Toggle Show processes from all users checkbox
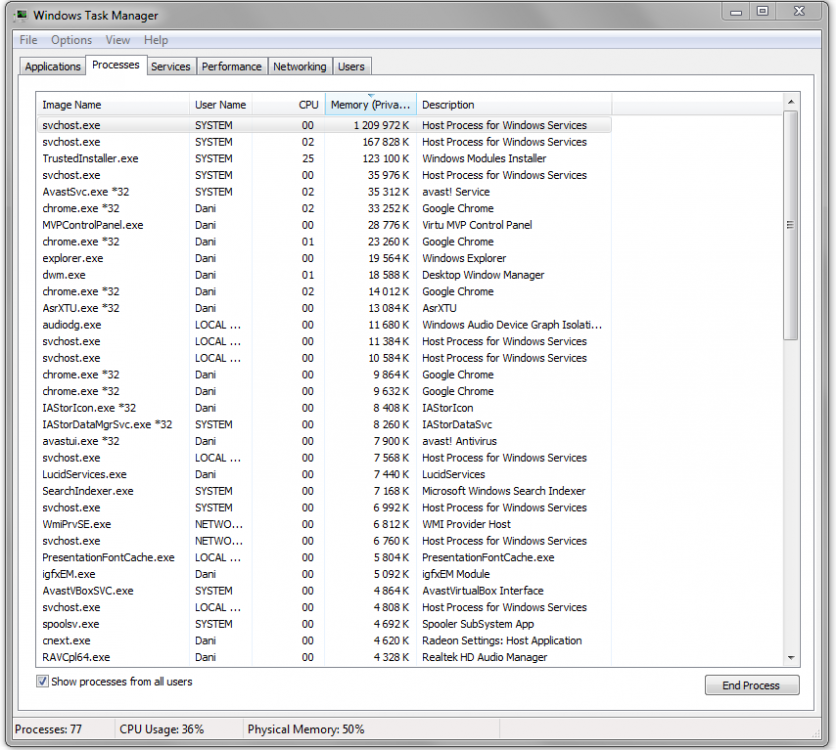The height and width of the screenshot is (750, 836). (42, 681)
